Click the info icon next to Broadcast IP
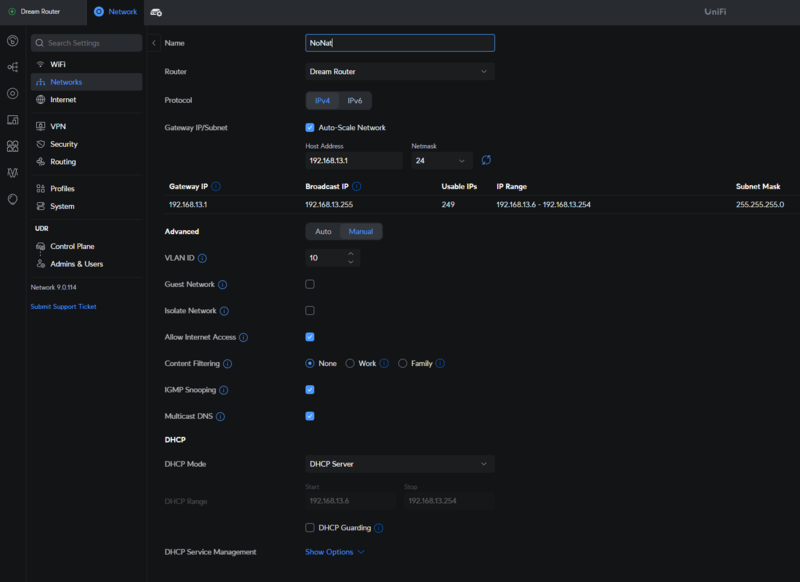The height and width of the screenshot is (582, 800). coord(357,187)
